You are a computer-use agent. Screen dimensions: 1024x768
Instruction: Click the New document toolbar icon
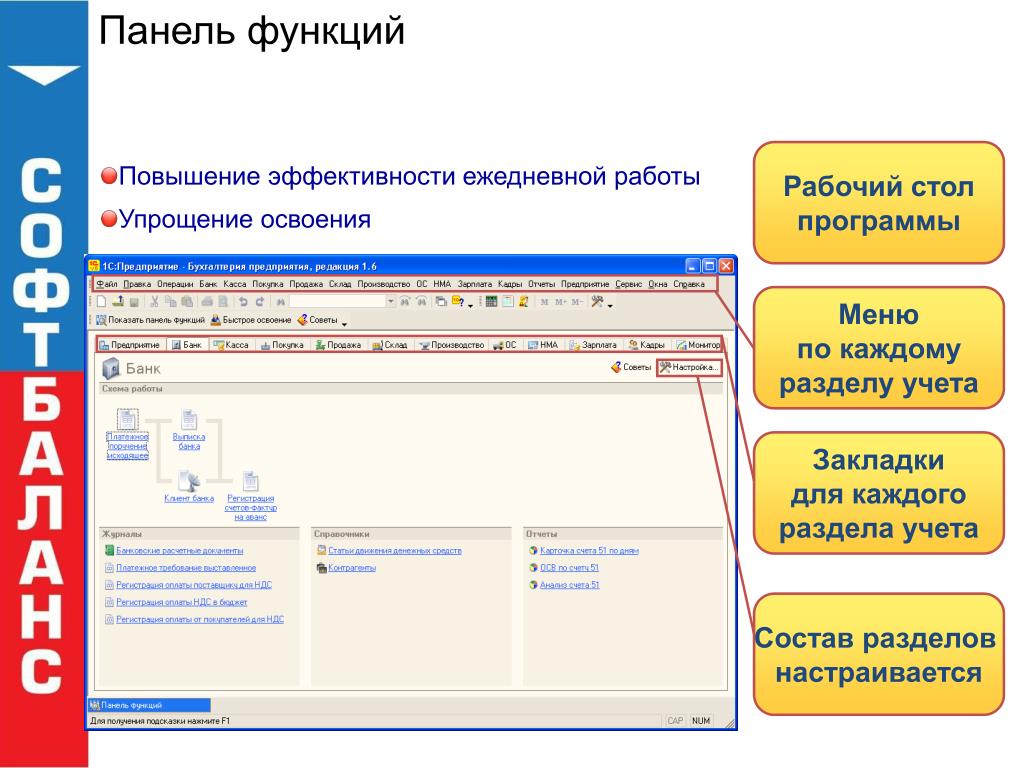(x=101, y=302)
